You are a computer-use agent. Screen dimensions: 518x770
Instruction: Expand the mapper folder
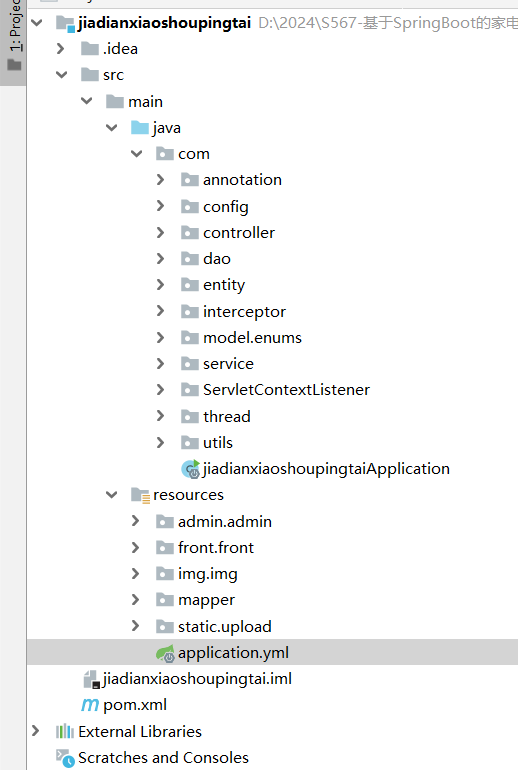coord(136,600)
